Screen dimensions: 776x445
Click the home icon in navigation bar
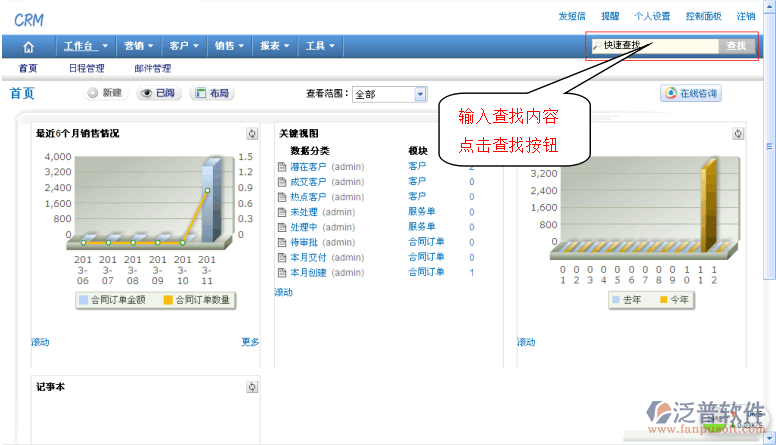pos(28,46)
